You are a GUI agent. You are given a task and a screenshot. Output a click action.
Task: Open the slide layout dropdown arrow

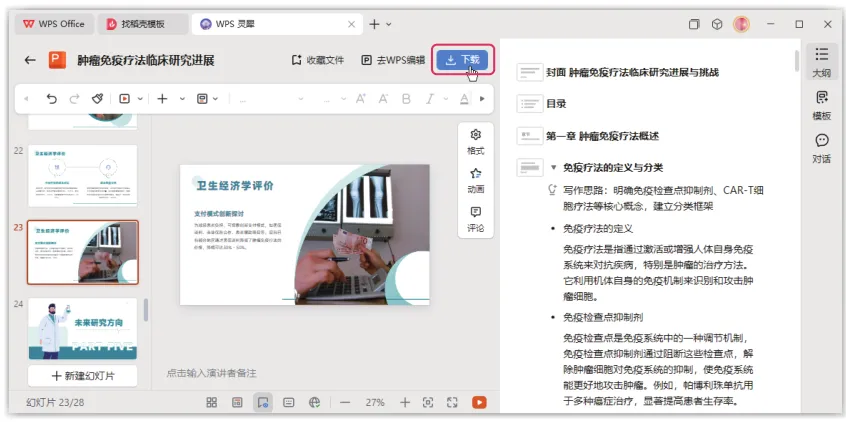click(215, 99)
